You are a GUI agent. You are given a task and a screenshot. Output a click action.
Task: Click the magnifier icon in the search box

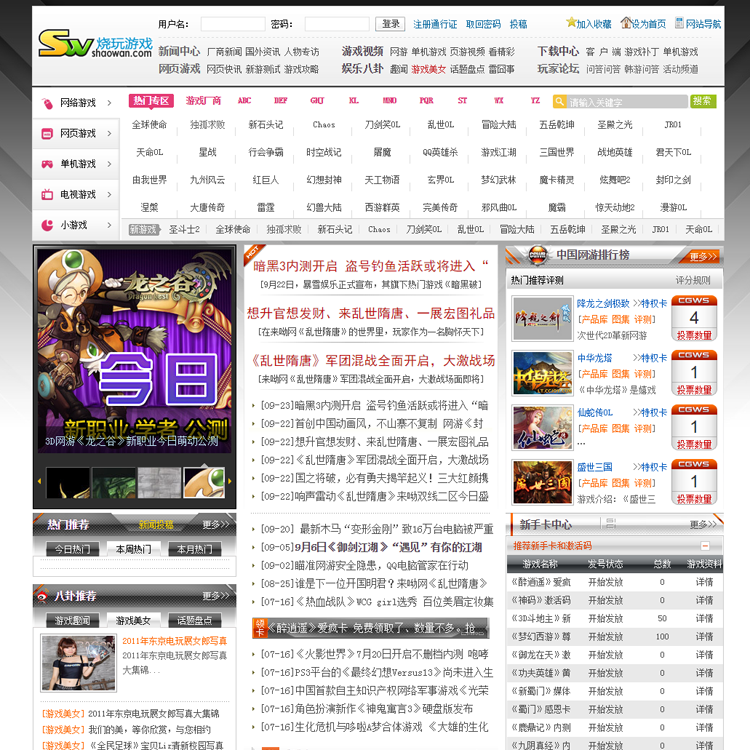tap(559, 101)
